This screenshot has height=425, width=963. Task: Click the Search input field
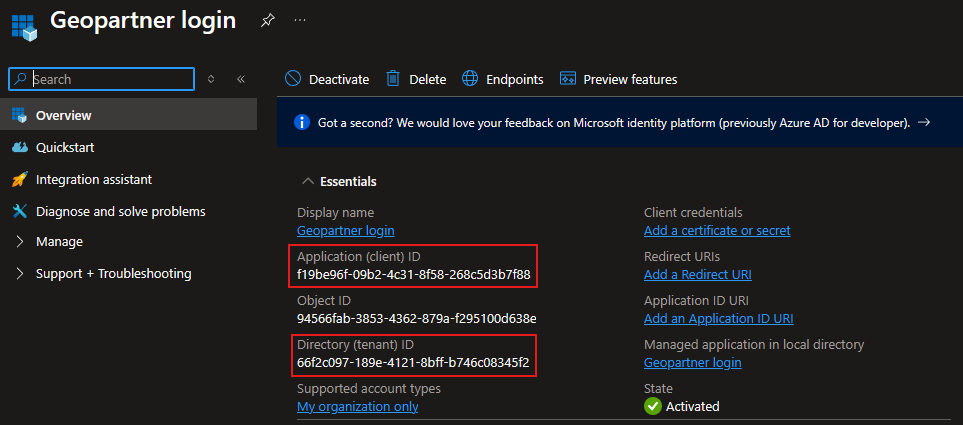click(101, 79)
